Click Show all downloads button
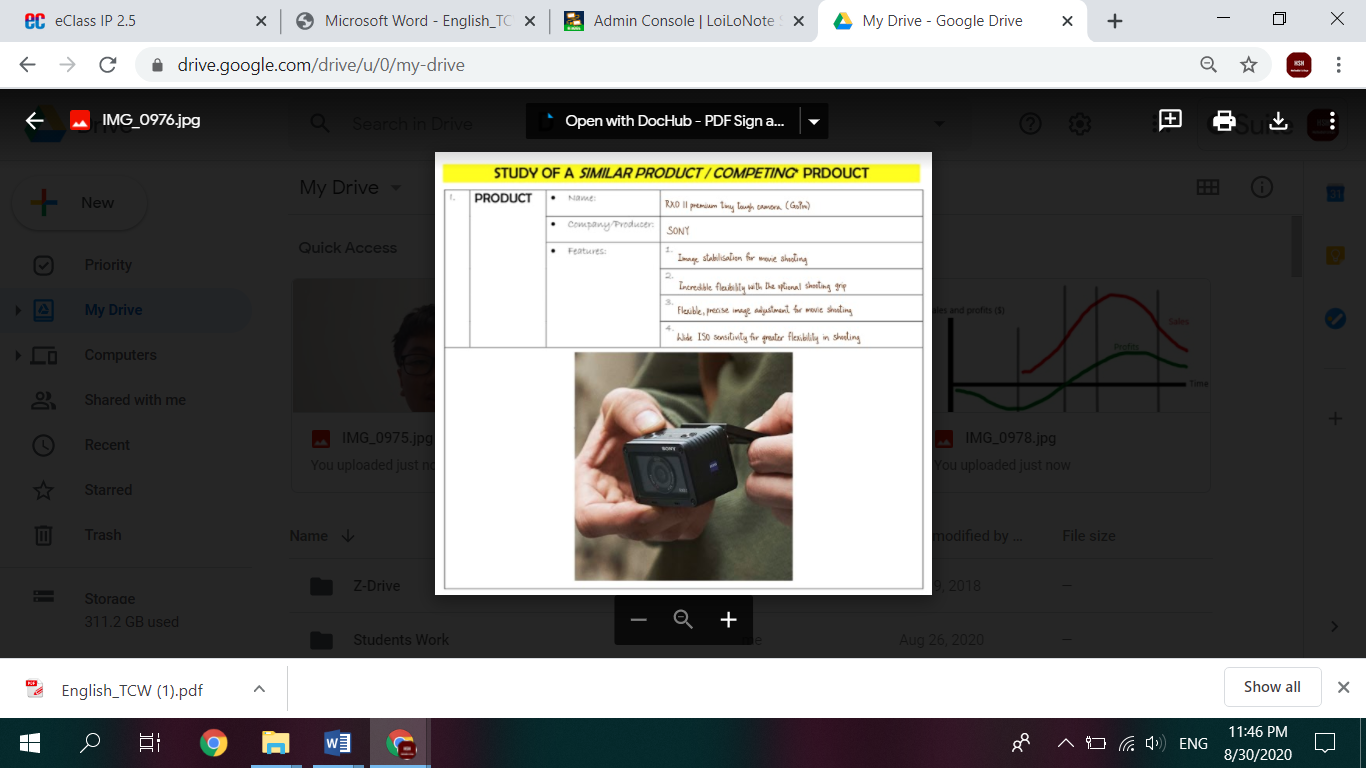Viewport: 1366px width, 768px height. coord(1272,687)
